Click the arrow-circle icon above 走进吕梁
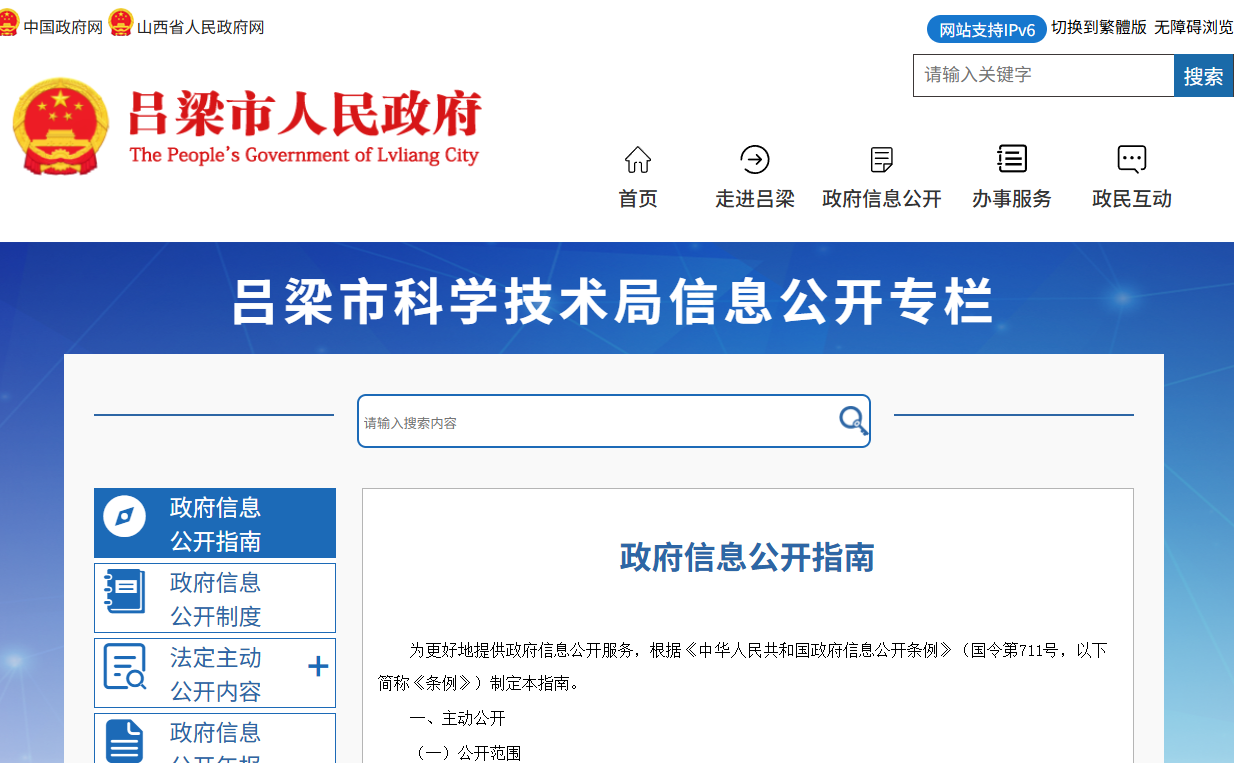 point(754,159)
